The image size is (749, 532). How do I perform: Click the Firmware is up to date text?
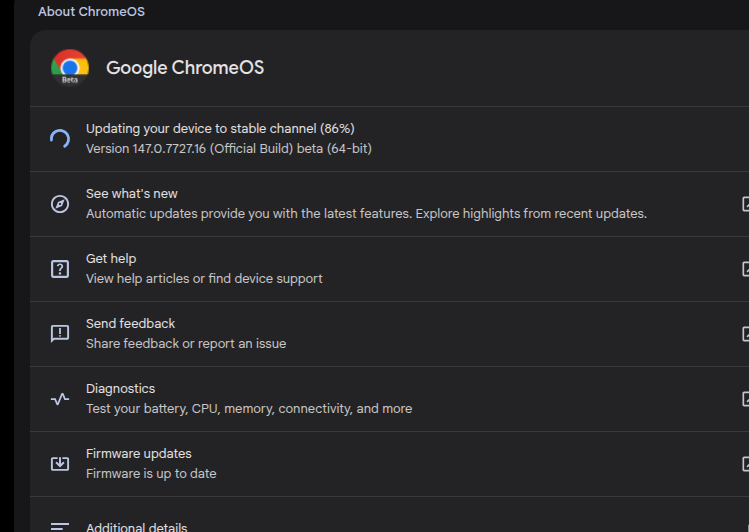[151, 474]
